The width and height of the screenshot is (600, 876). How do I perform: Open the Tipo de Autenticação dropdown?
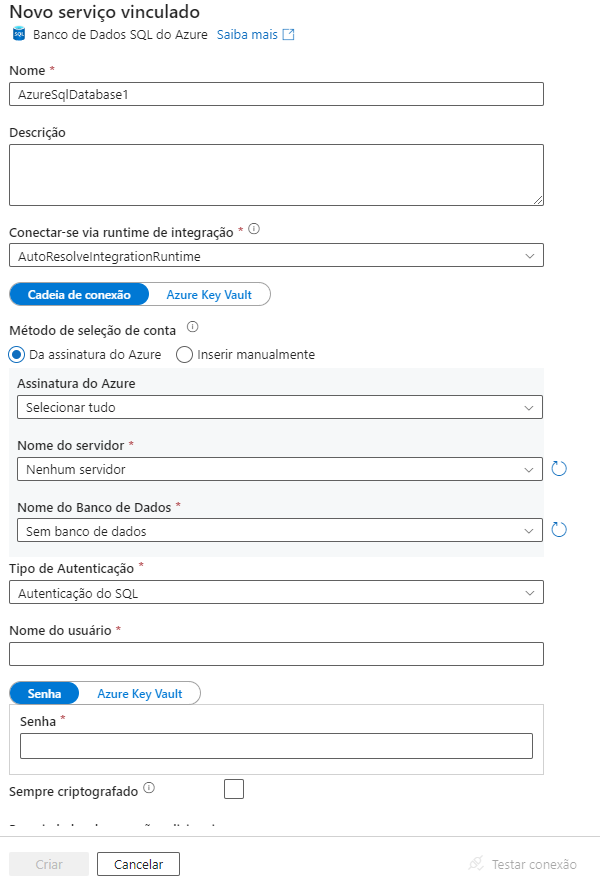coord(276,593)
